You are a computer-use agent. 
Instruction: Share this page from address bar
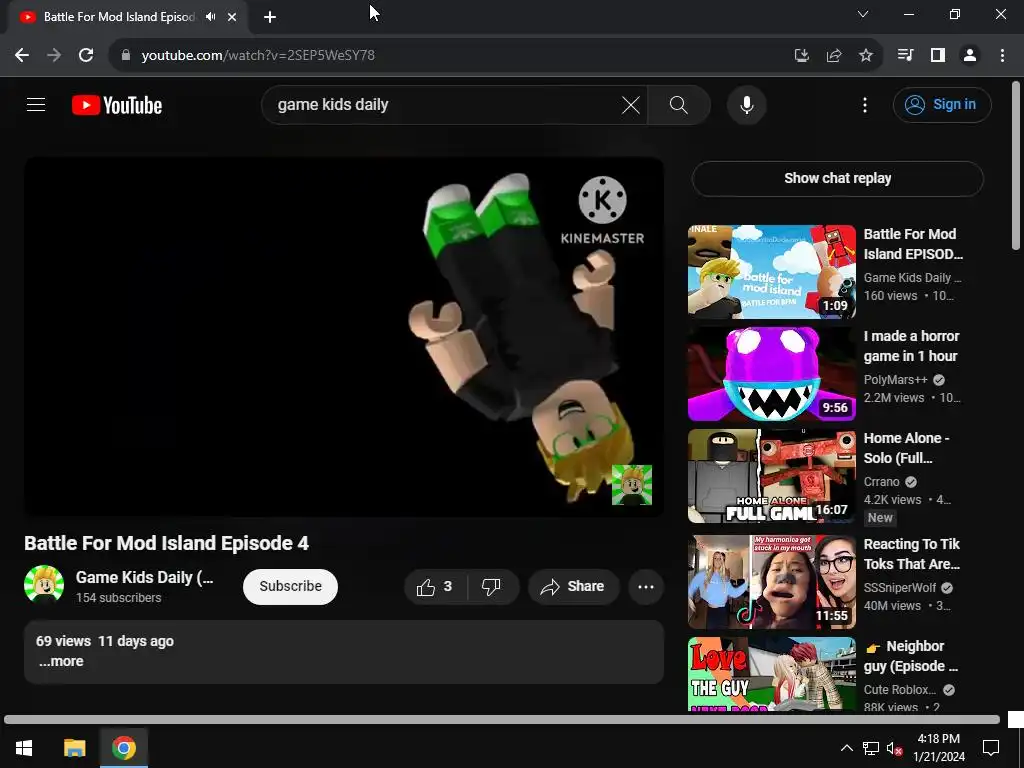point(833,56)
